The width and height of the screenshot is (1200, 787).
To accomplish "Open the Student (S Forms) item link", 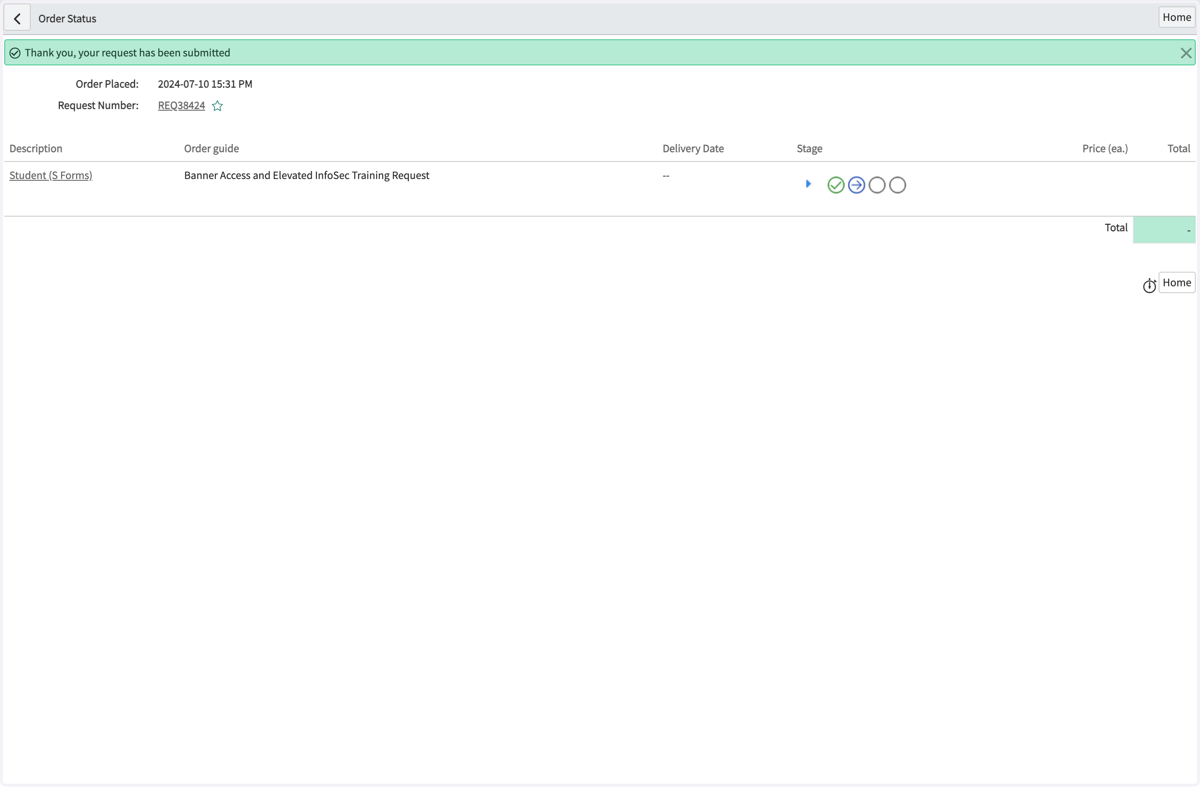I will tap(51, 175).
